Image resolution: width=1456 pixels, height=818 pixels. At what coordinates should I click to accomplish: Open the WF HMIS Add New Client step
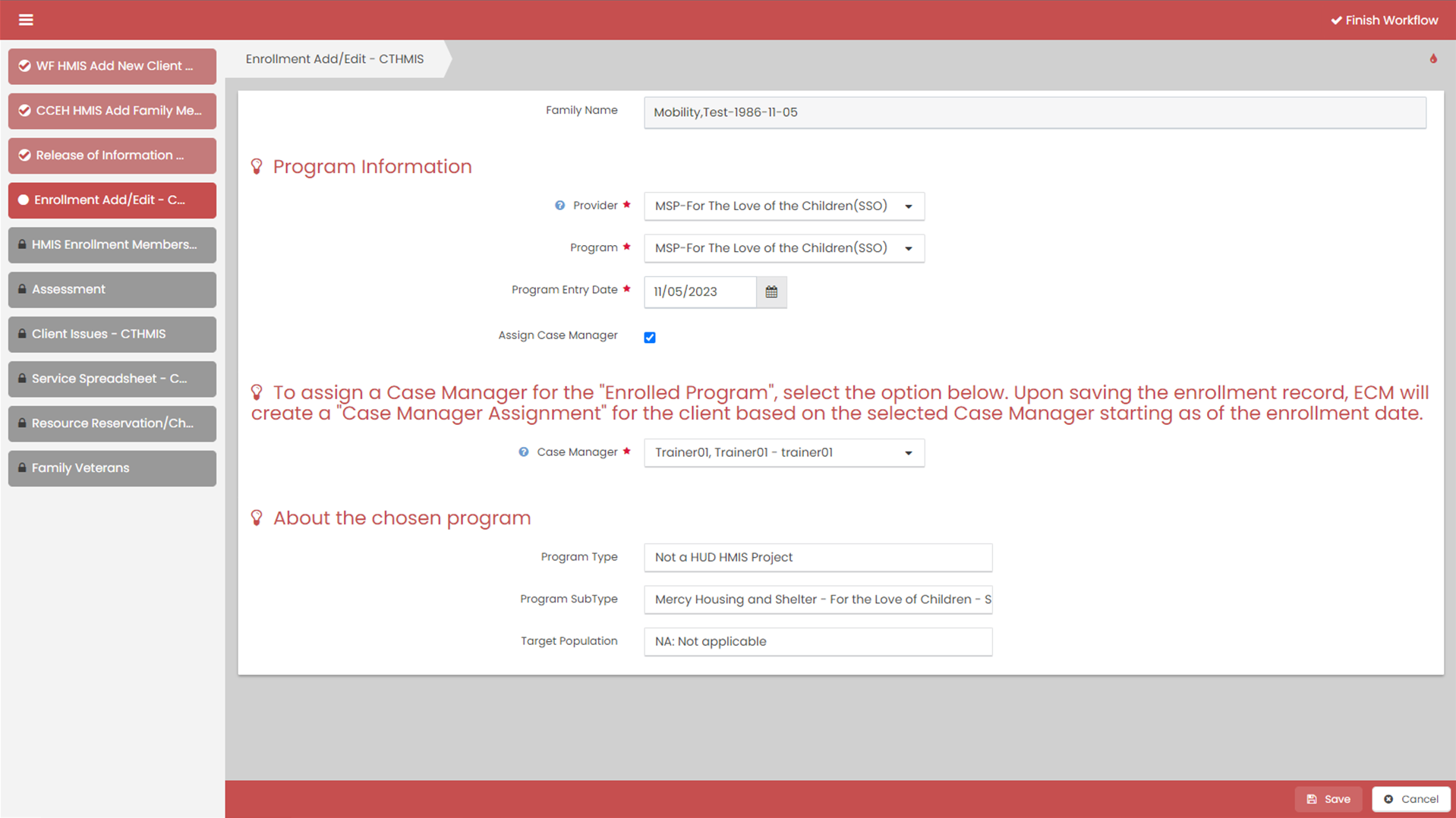tap(112, 66)
